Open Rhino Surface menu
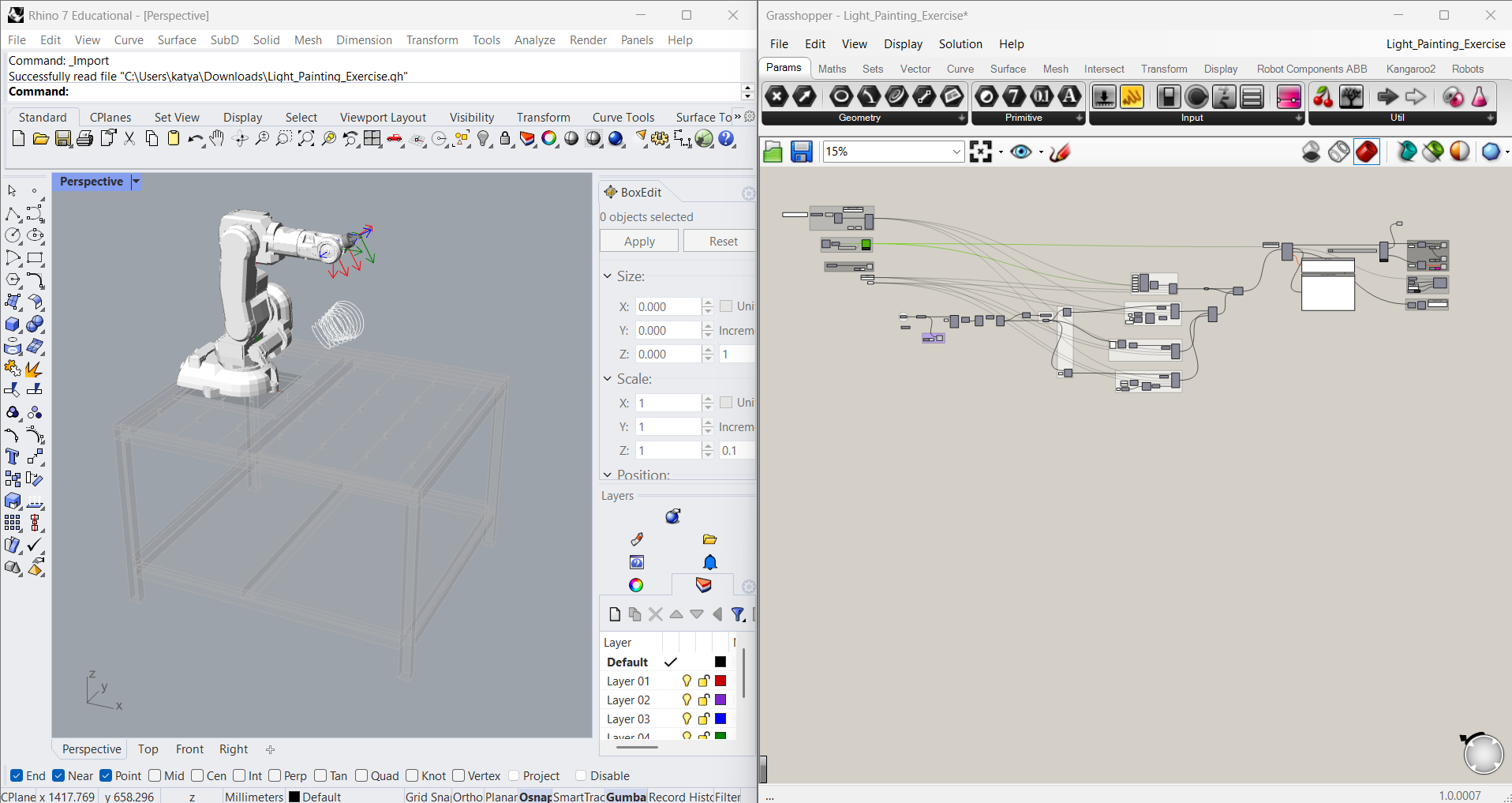The height and width of the screenshot is (803, 1512). point(177,40)
